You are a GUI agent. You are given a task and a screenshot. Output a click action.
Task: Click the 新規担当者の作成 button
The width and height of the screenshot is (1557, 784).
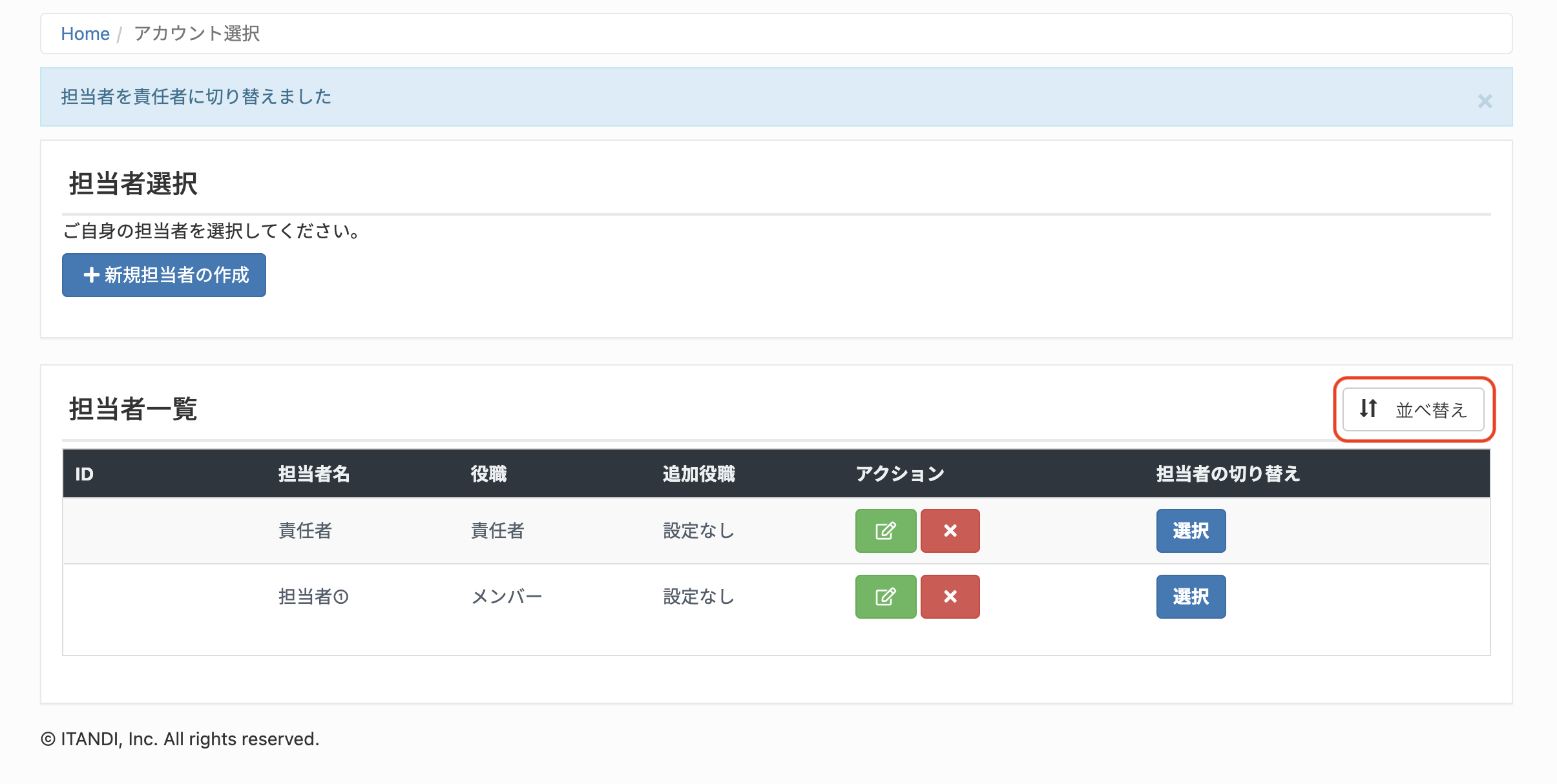point(164,275)
